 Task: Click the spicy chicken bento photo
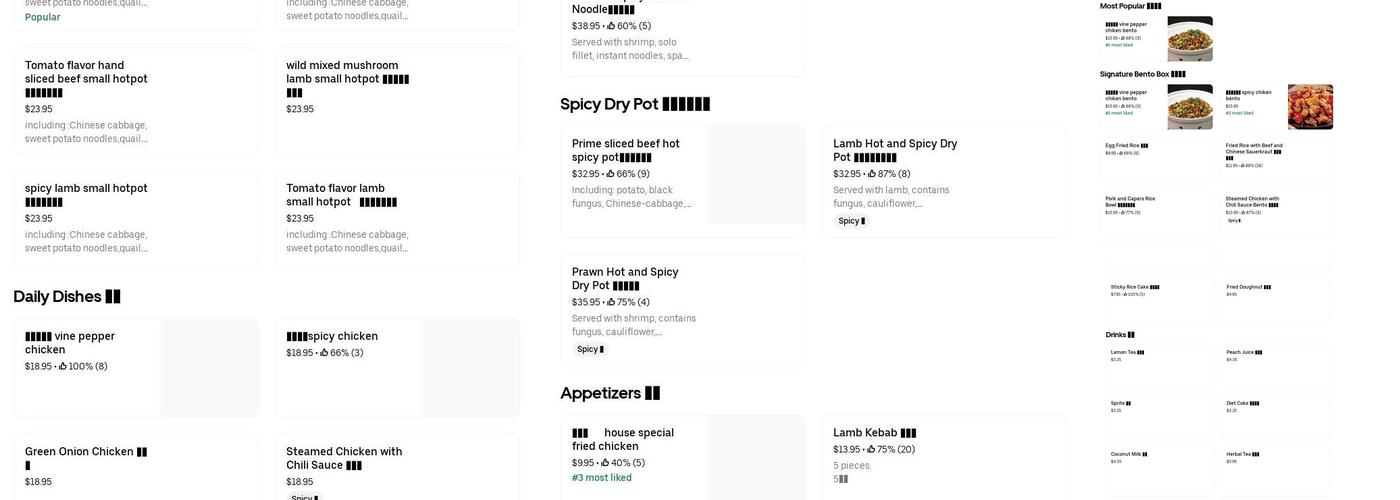tap(1310, 107)
